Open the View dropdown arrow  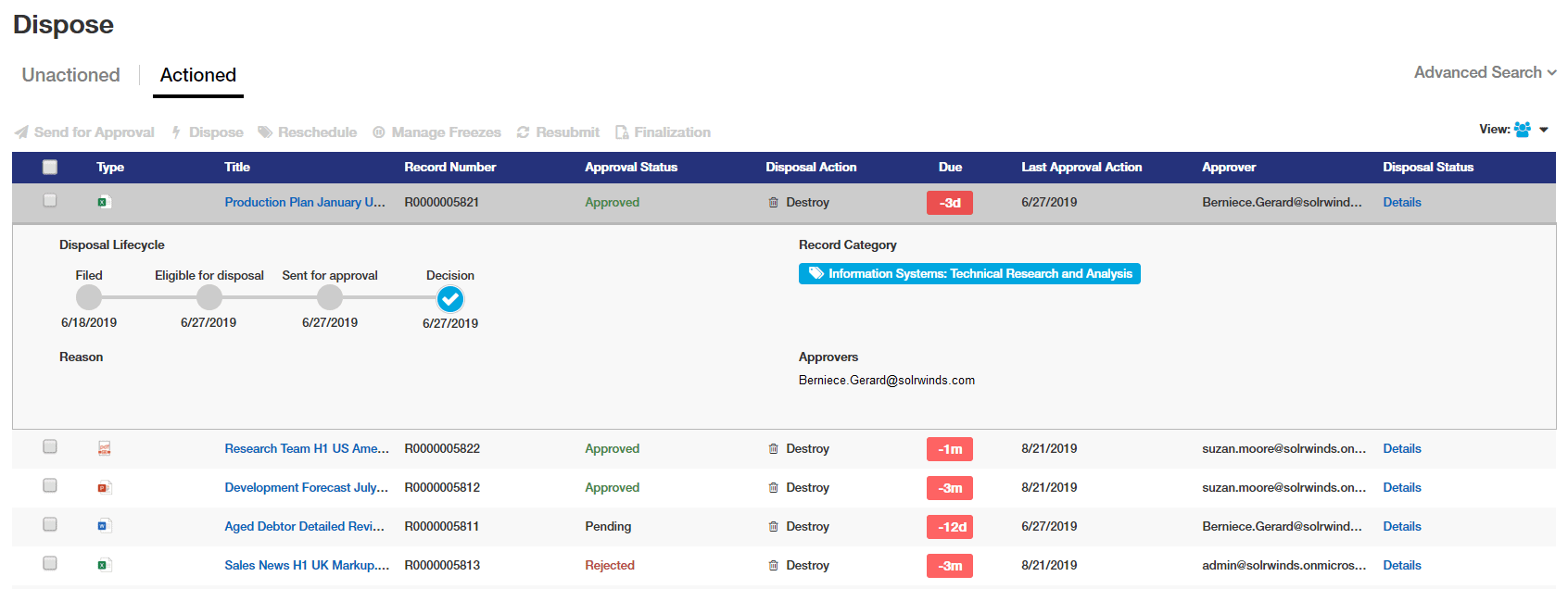[x=1544, y=130]
